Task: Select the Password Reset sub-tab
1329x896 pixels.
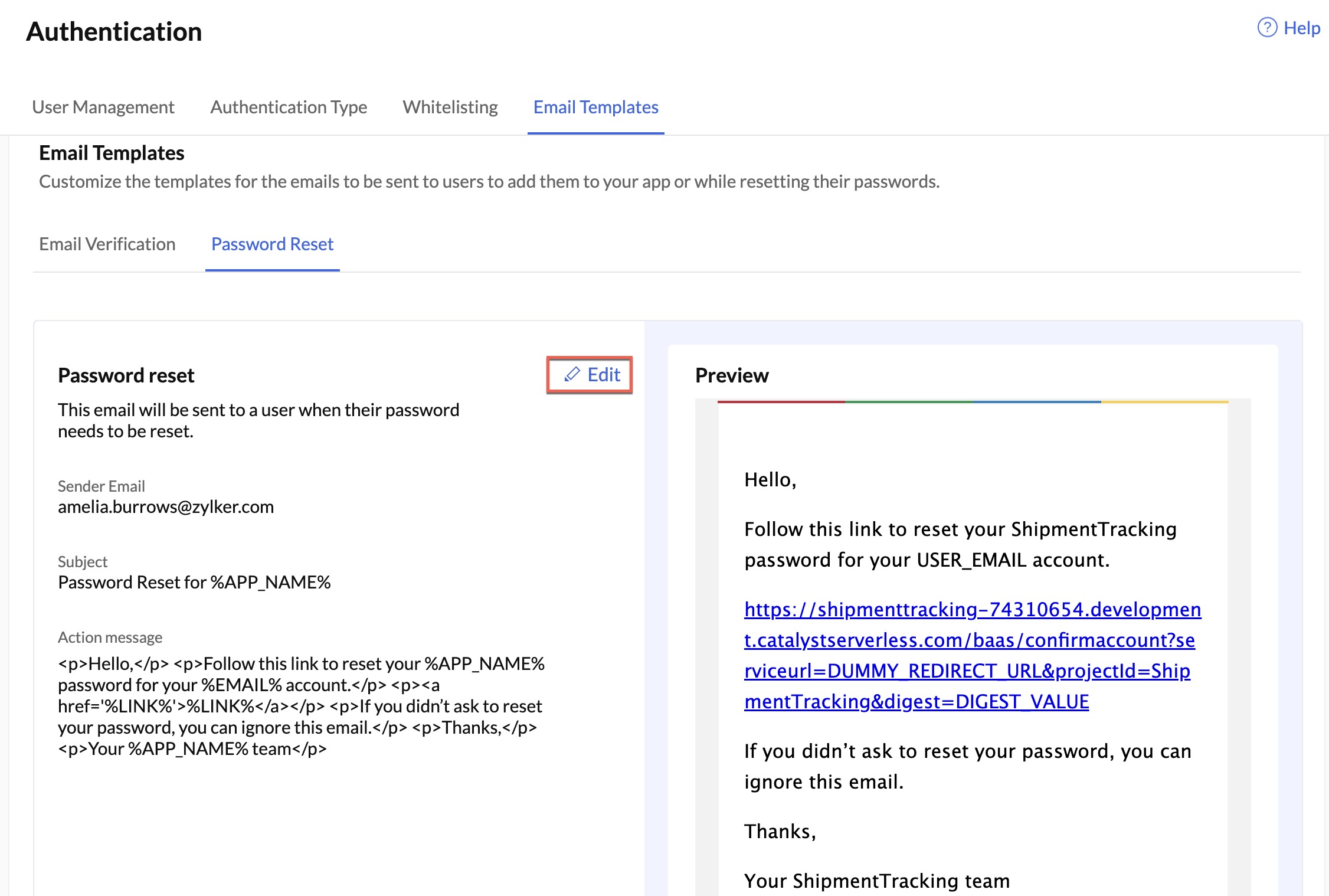Action: click(x=271, y=244)
